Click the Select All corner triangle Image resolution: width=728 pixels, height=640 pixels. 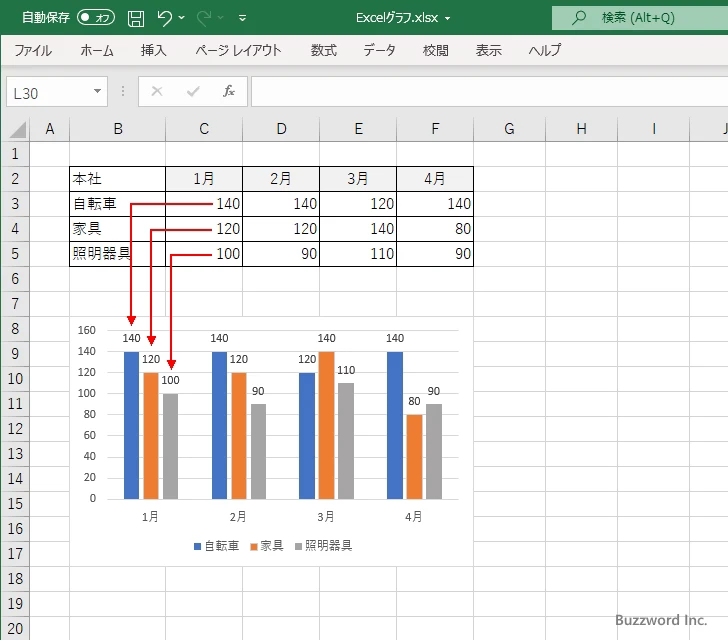(x=17, y=130)
